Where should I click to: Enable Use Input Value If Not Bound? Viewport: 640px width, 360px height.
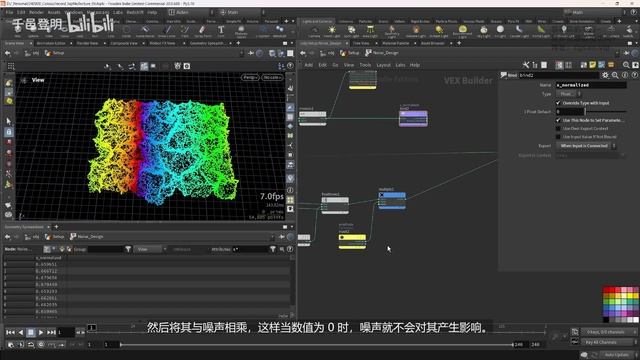558,137
